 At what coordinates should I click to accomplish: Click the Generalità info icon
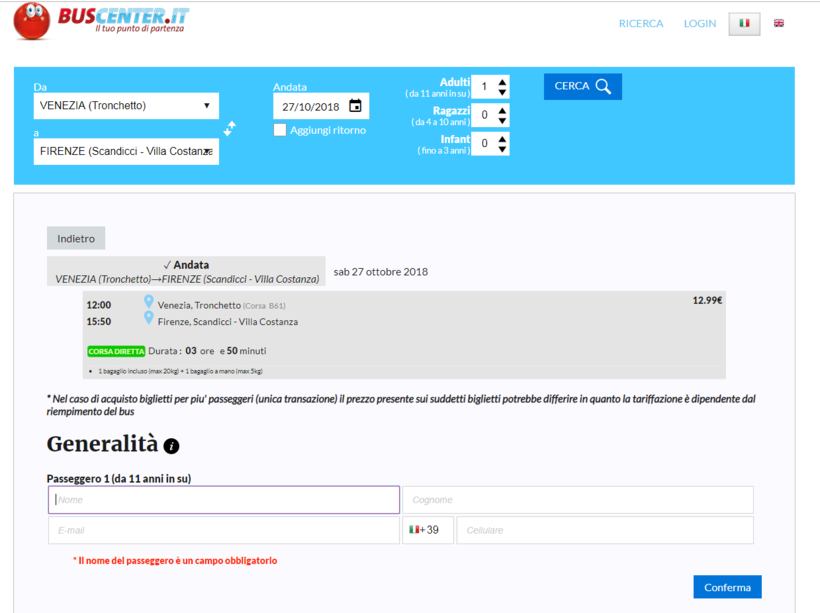click(x=172, y=446)
